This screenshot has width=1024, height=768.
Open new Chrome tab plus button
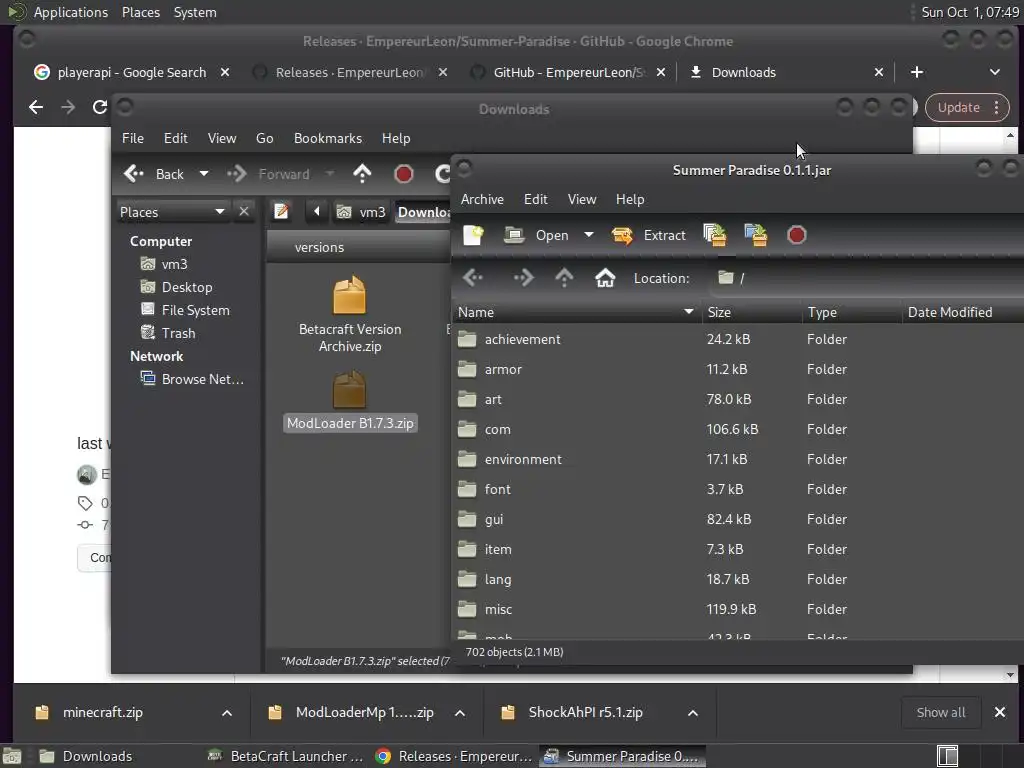(x=917, y=72)
